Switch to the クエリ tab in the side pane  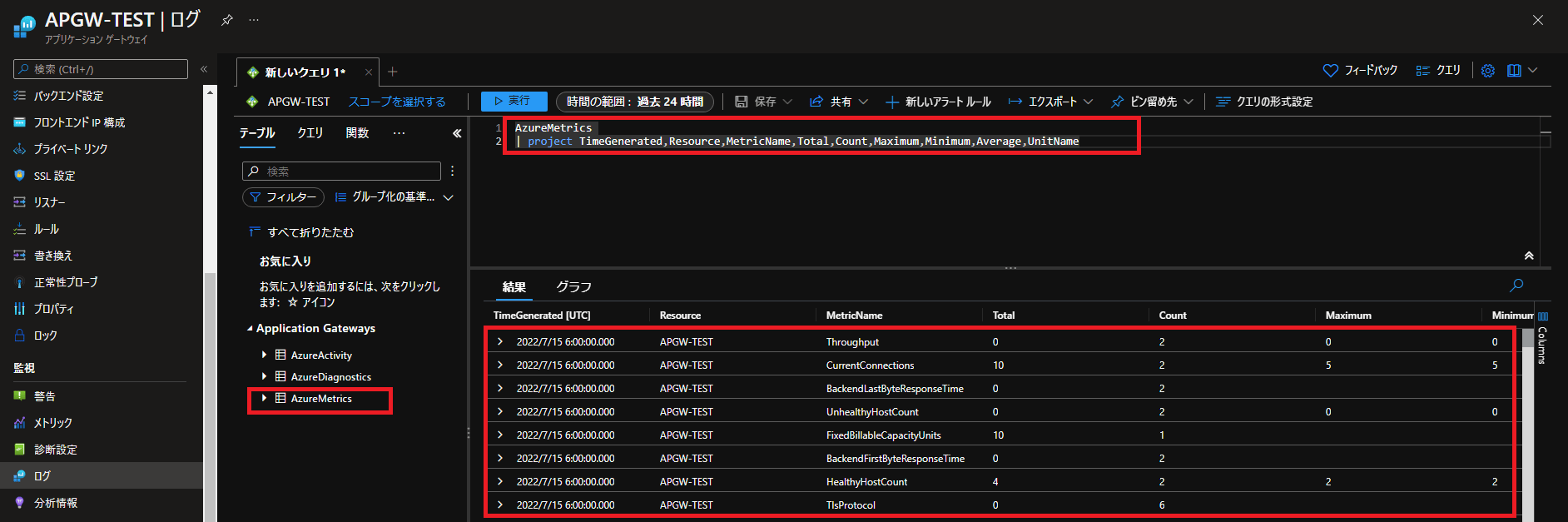[310, 133]
